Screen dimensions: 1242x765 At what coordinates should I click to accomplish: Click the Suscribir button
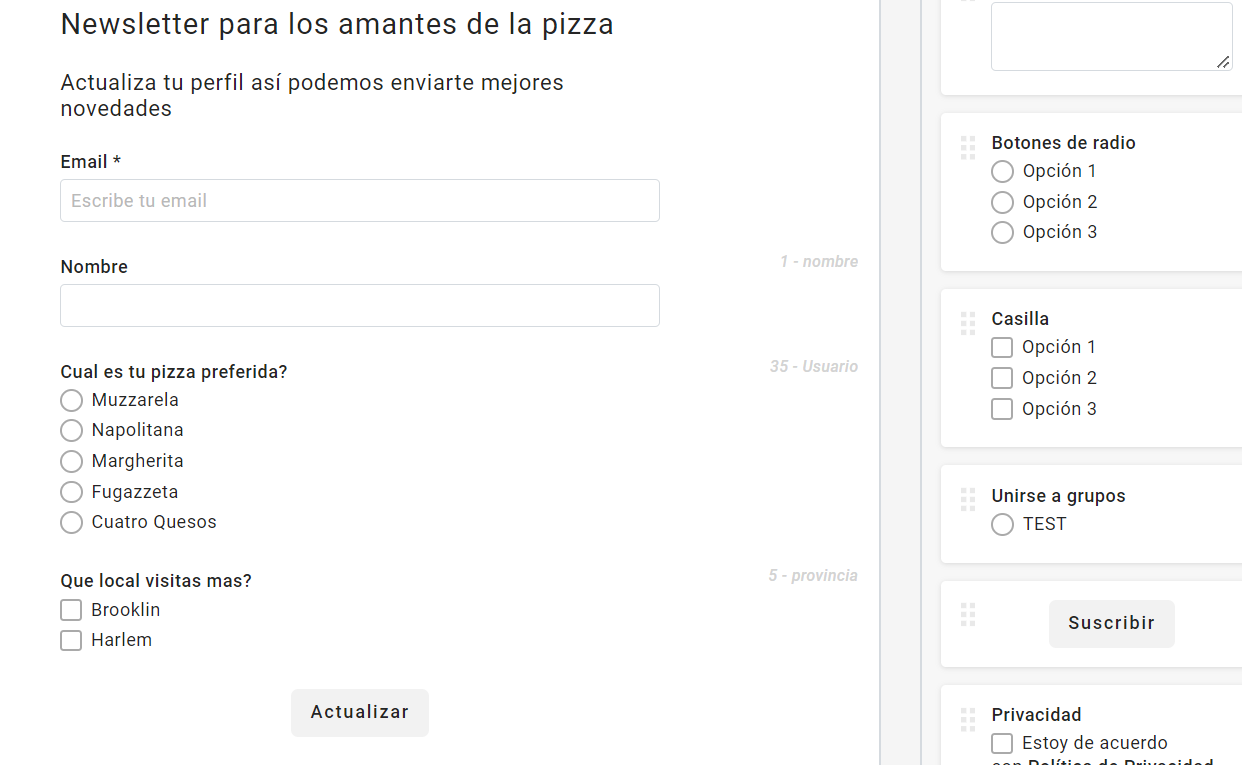click(1111, 623)
